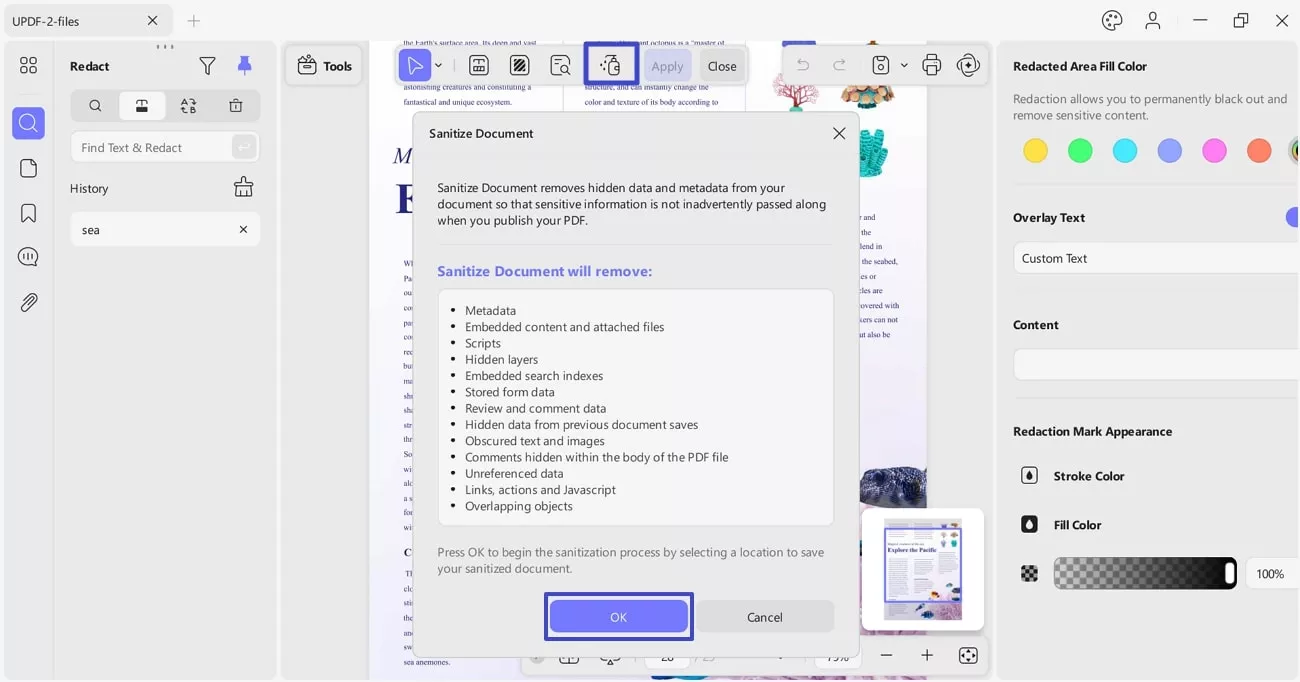The image size is (1300, 682).
Task: Open the Tools menu
Action: pos(324,64)
